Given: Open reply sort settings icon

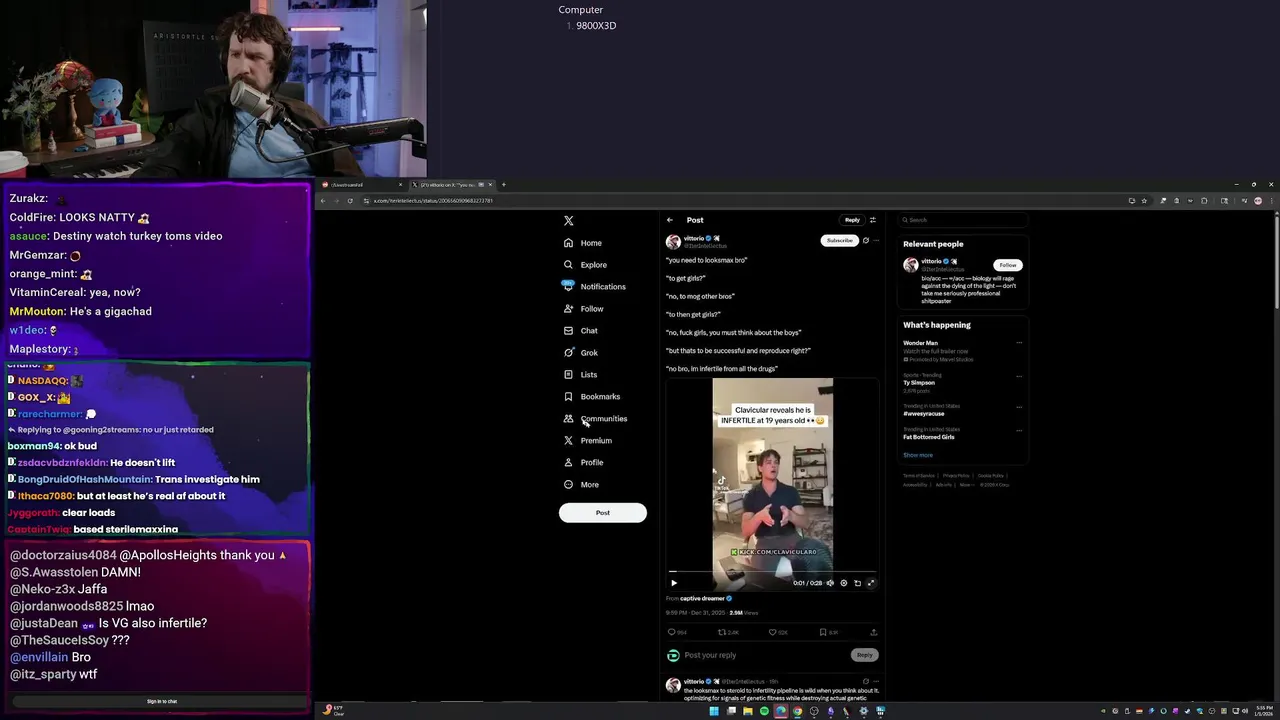Looking at the screenshot, I should click(873, 220).
